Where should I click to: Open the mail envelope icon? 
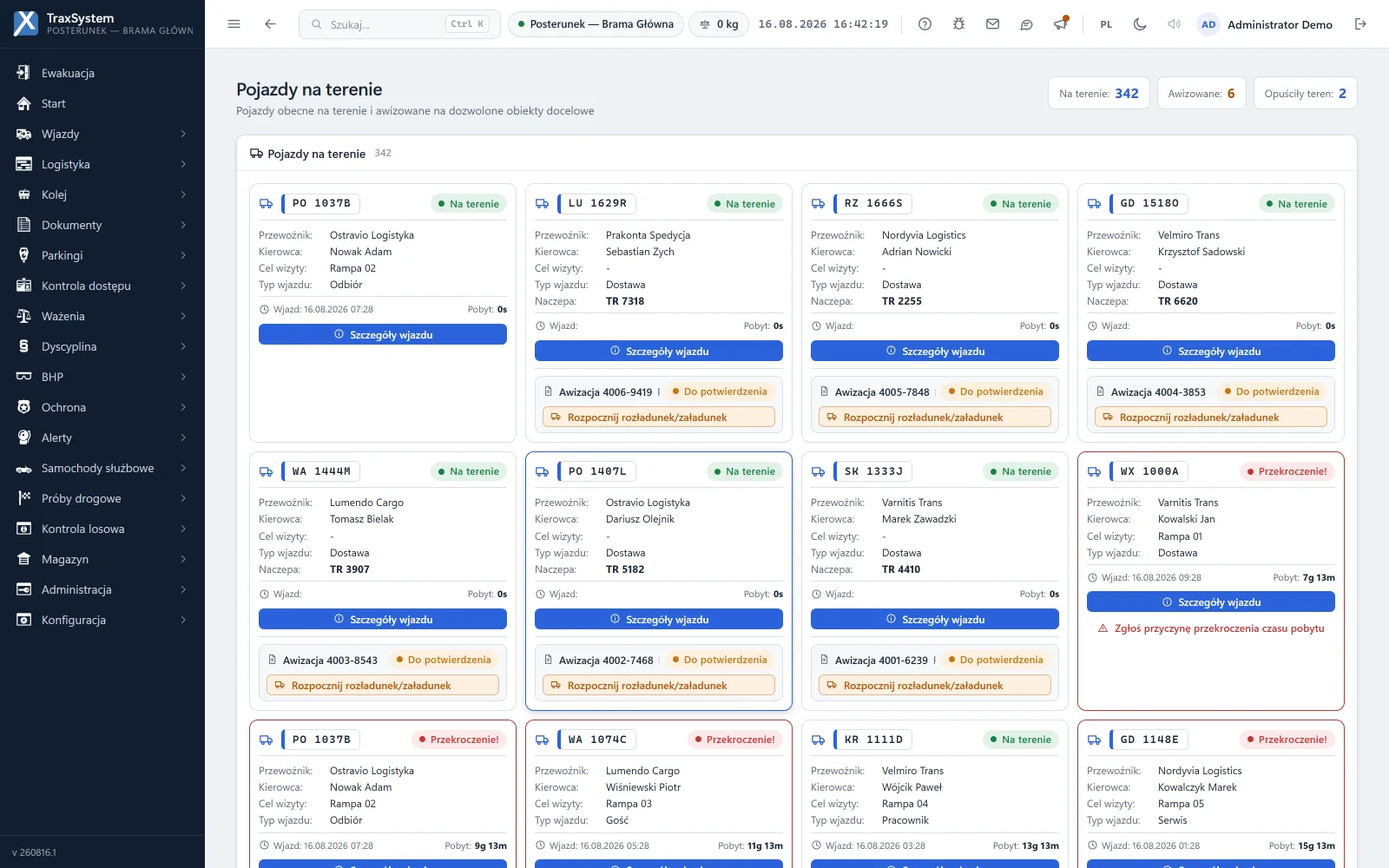pyautogui.click(x=992, y=24)
